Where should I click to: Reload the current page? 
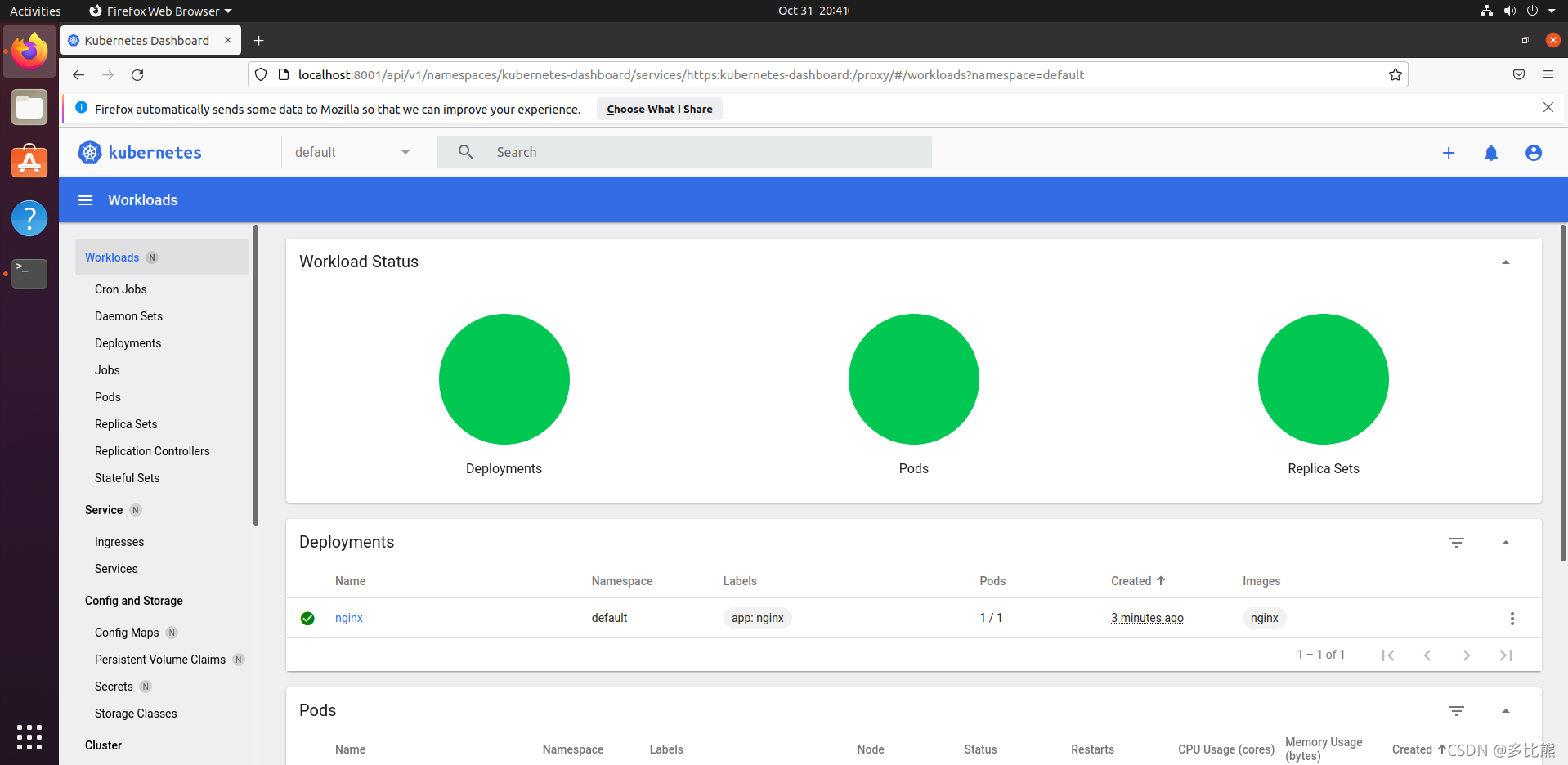pyautogui.click(x=137, y=74)
